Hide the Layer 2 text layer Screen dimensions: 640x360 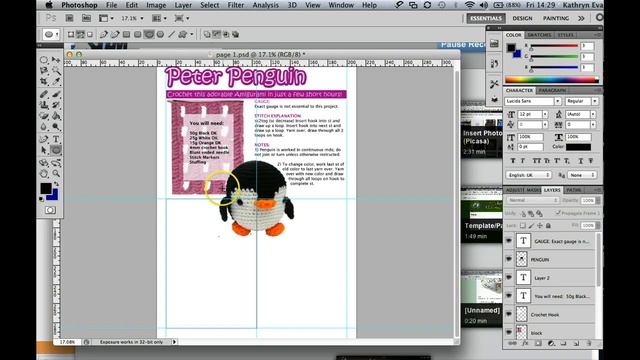(509, 278)
